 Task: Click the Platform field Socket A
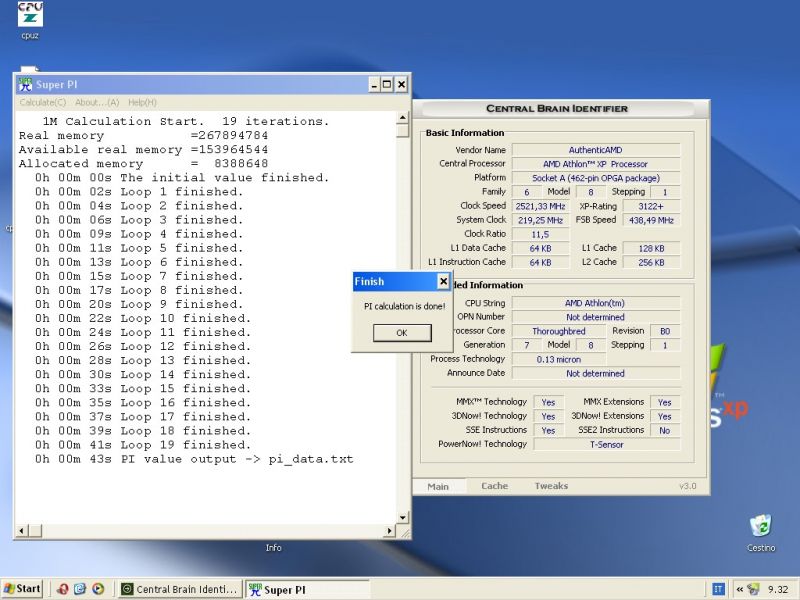point(596,178)
